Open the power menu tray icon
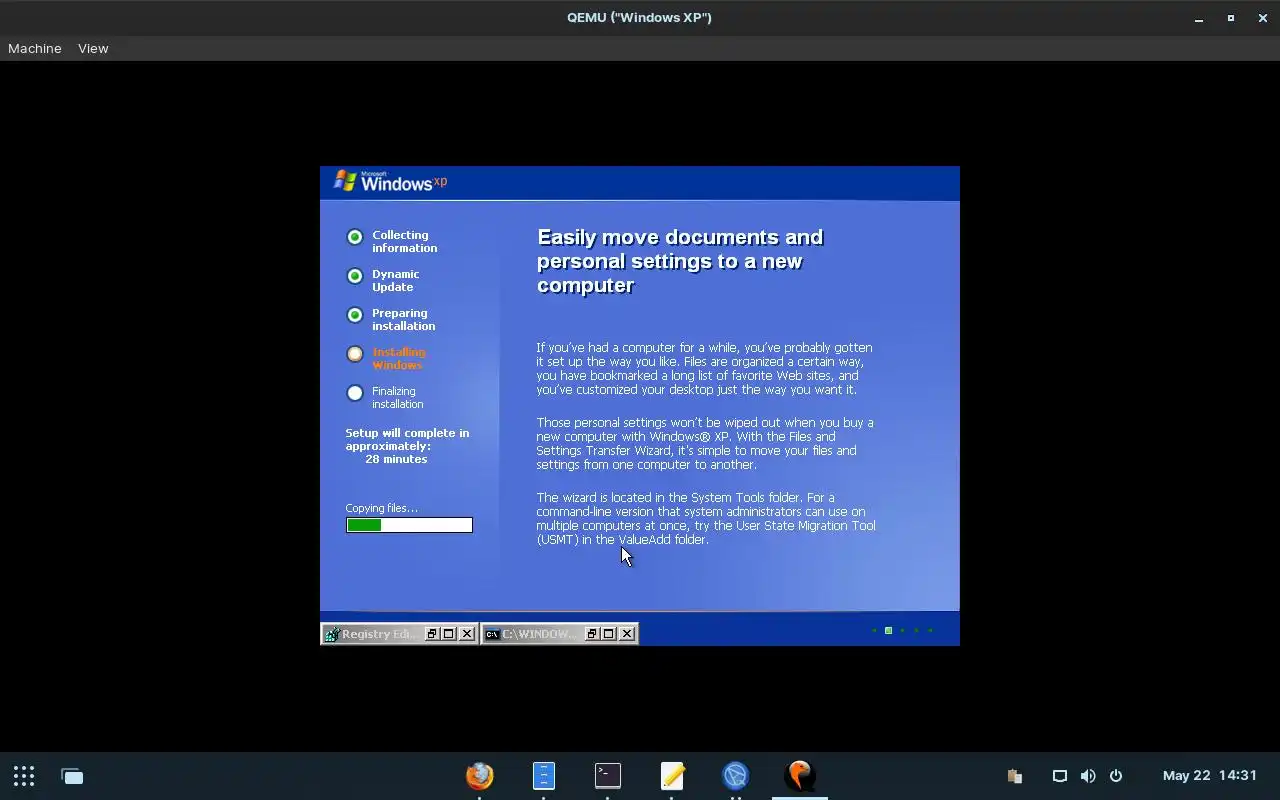 1116,776
